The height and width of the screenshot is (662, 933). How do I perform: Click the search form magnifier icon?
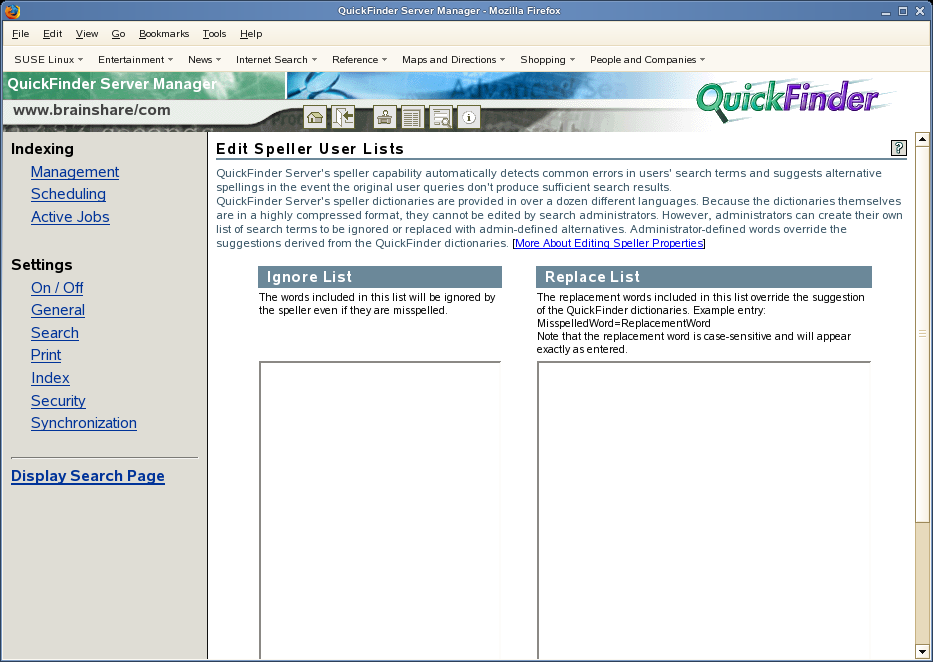441,117
